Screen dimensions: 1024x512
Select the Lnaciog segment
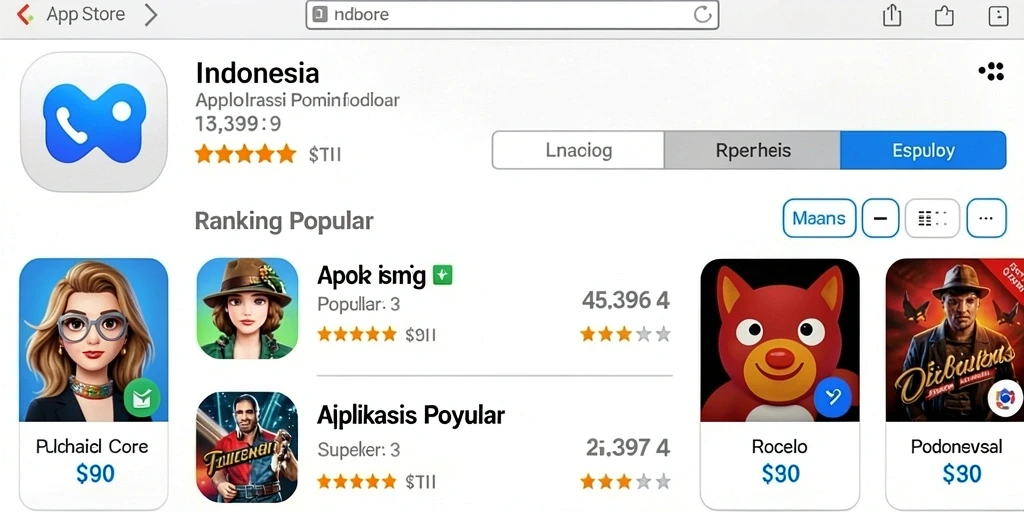[x=578, y=150]
